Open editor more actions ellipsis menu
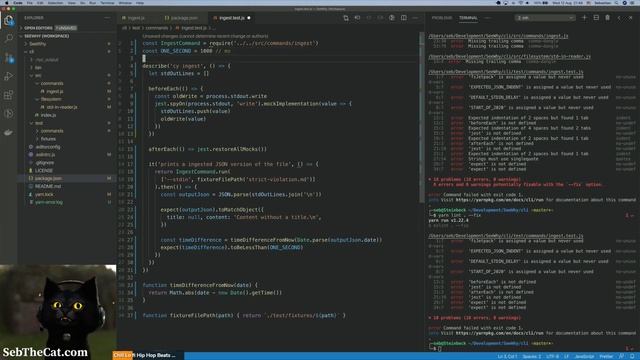The height and width of the screenshot is (360, 640). click(415, 18)
